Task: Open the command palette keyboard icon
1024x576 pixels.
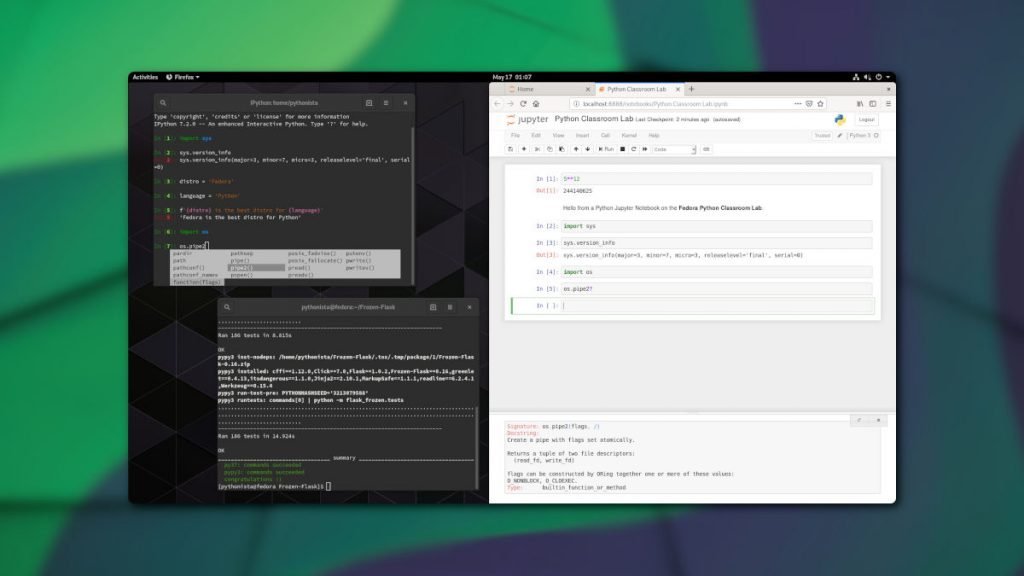Action: tap(705, 149)
